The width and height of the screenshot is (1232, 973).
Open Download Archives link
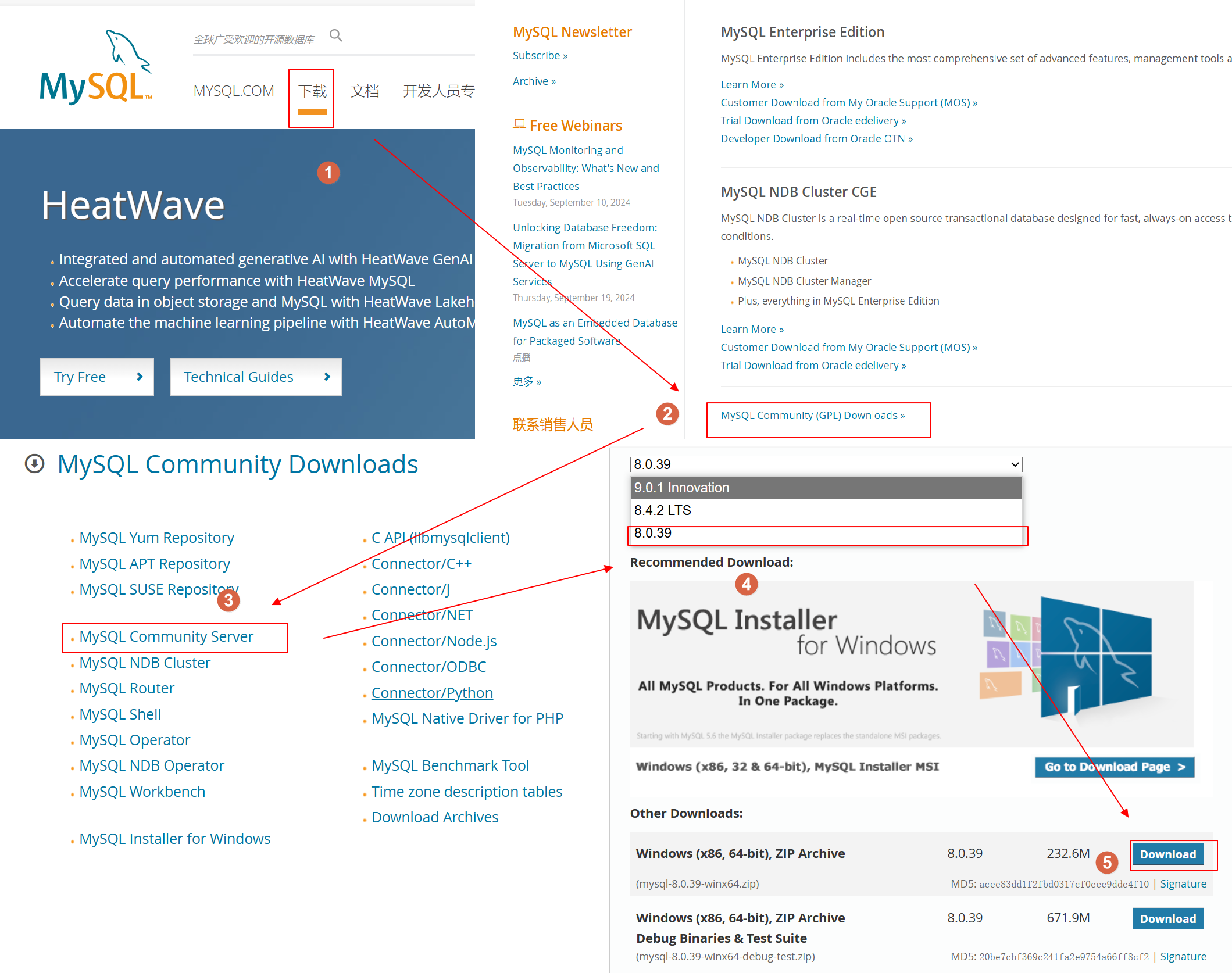[x=435, y=817]
